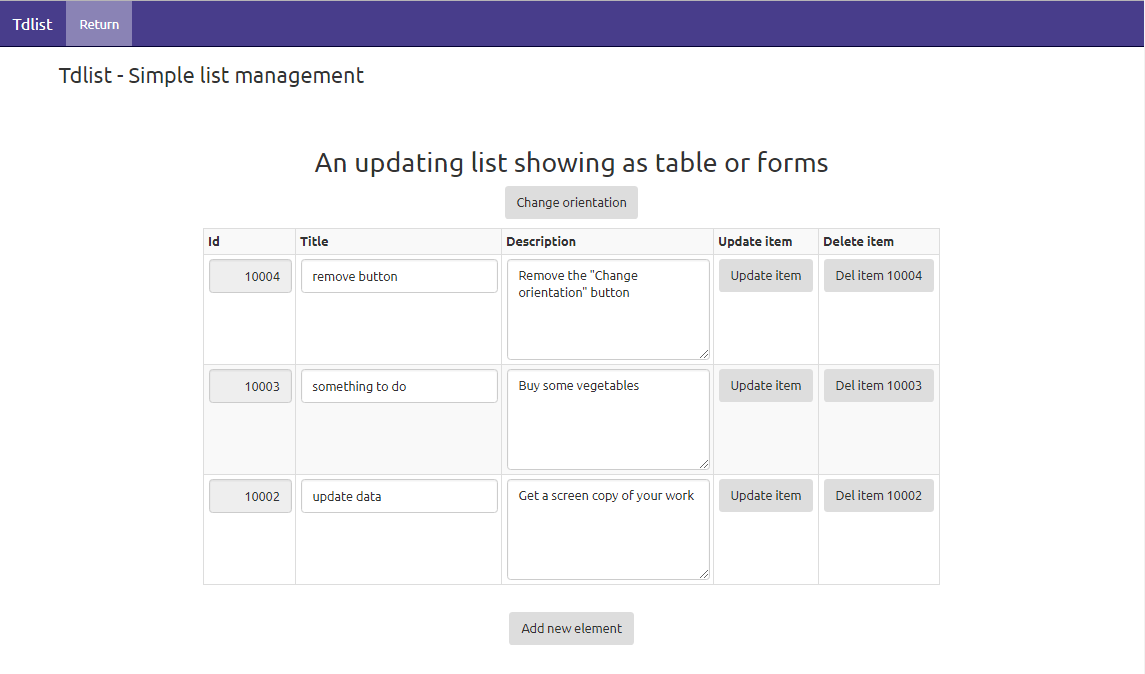Delete item 10003
This screenshot has width=1145, height=674.
click(878, 386)
